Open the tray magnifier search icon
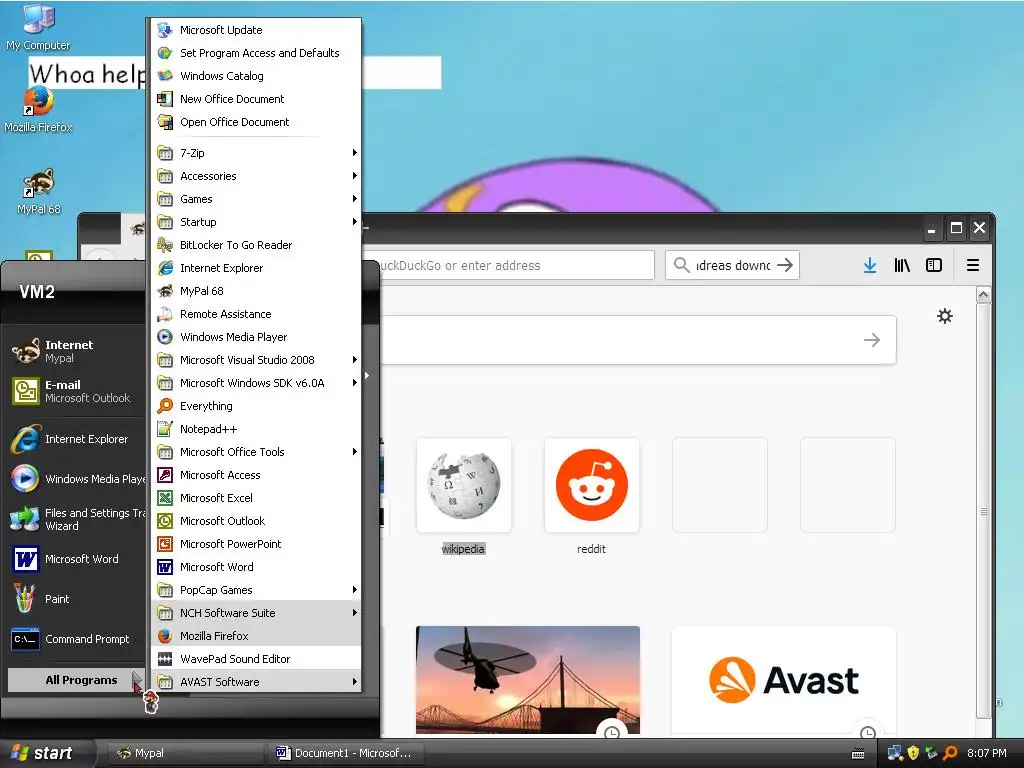The image size is (1024, 768). coord(950,753)
